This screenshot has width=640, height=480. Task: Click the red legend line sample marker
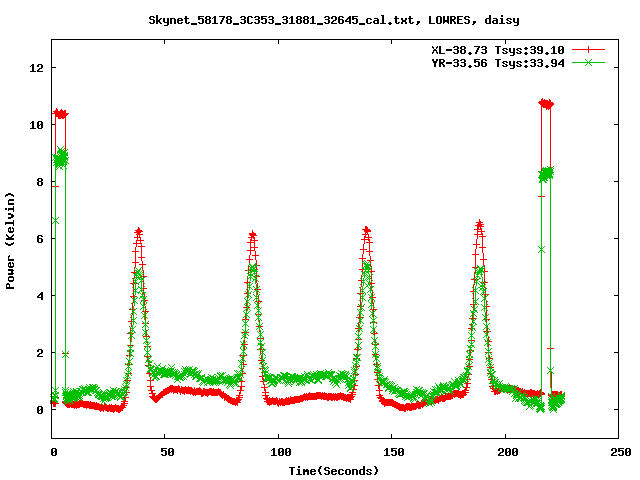(x=588, y=50)
